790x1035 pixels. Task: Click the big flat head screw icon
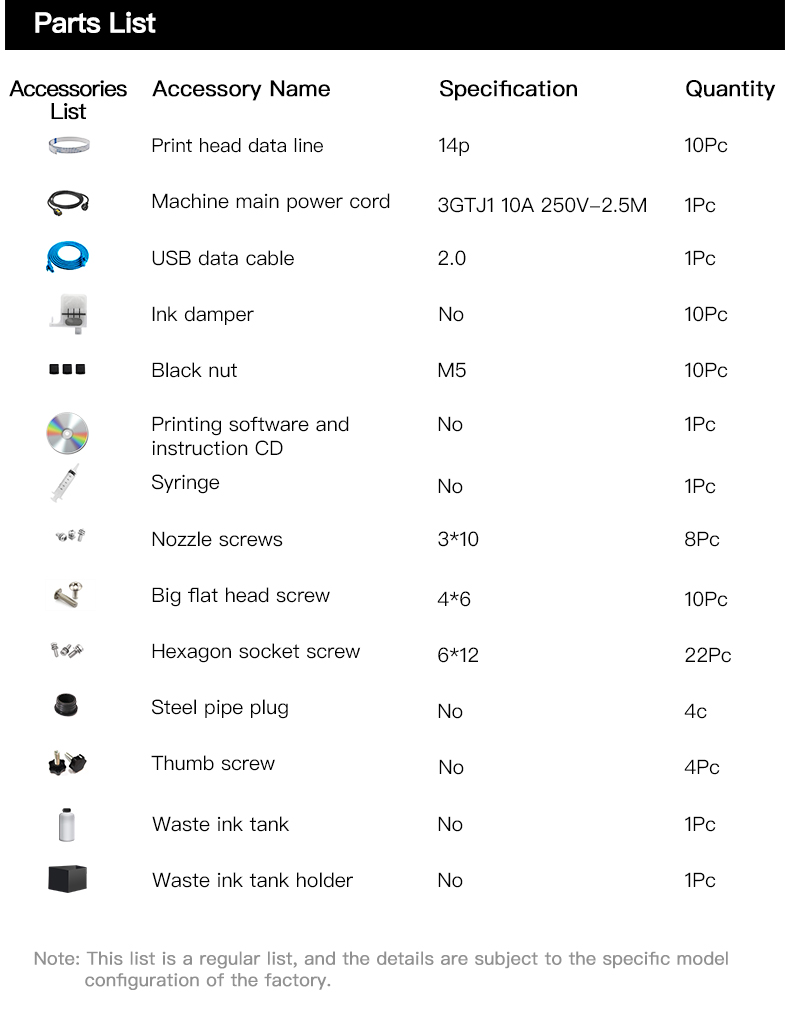pyautogui.click(x=68, y=596)
